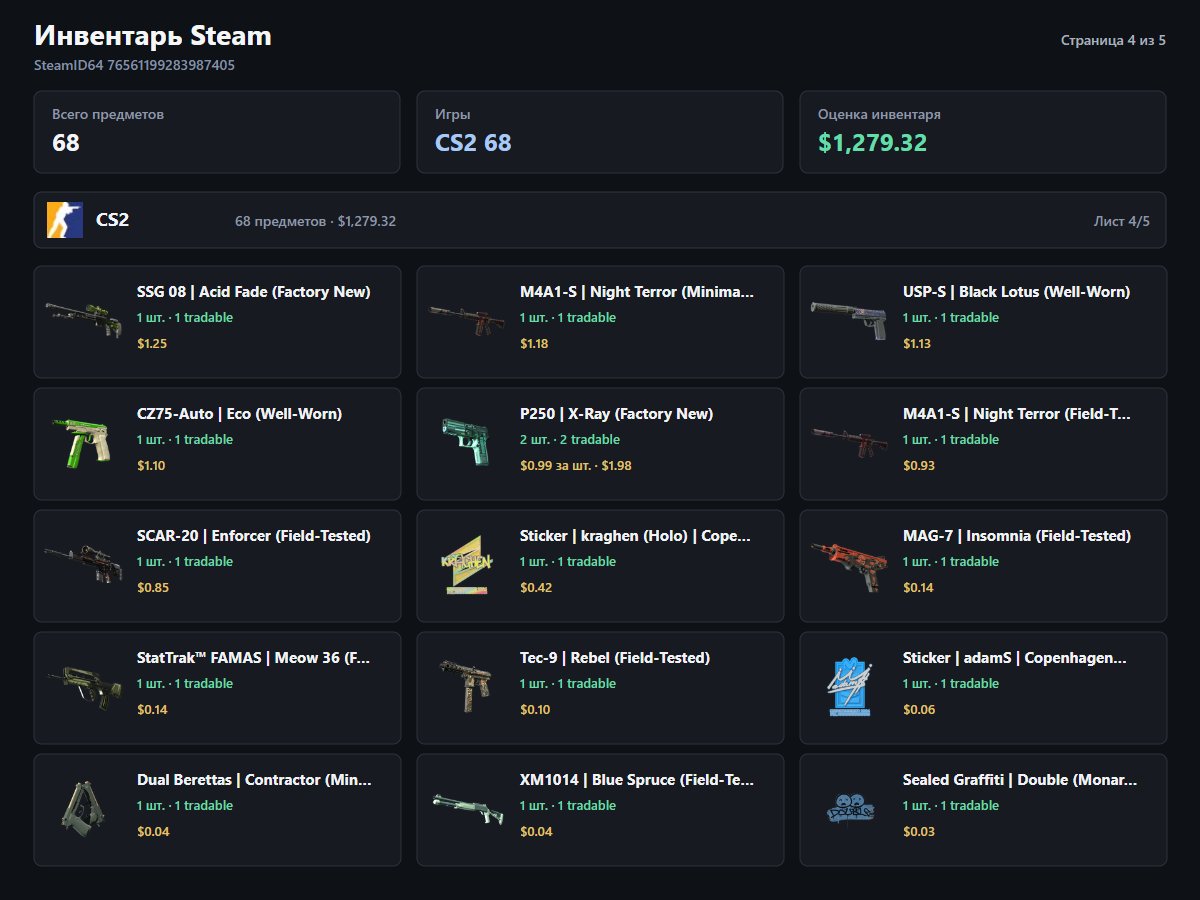Open M4A1-S | Night Terror (Minimal) title
This screenshot has height=900, width=1200.
[x=637, y=292]
